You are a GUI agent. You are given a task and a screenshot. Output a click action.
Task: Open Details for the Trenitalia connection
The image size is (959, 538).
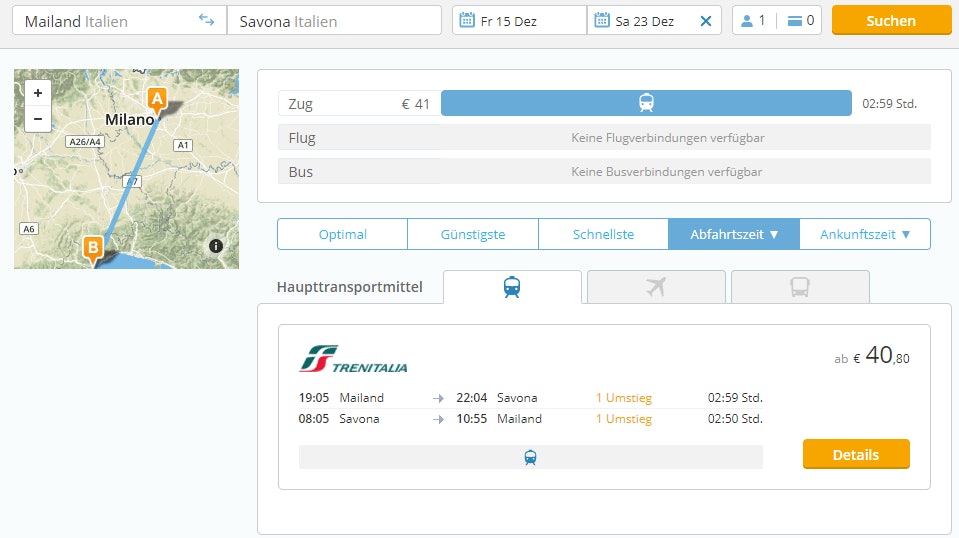[x=855, y=454]
